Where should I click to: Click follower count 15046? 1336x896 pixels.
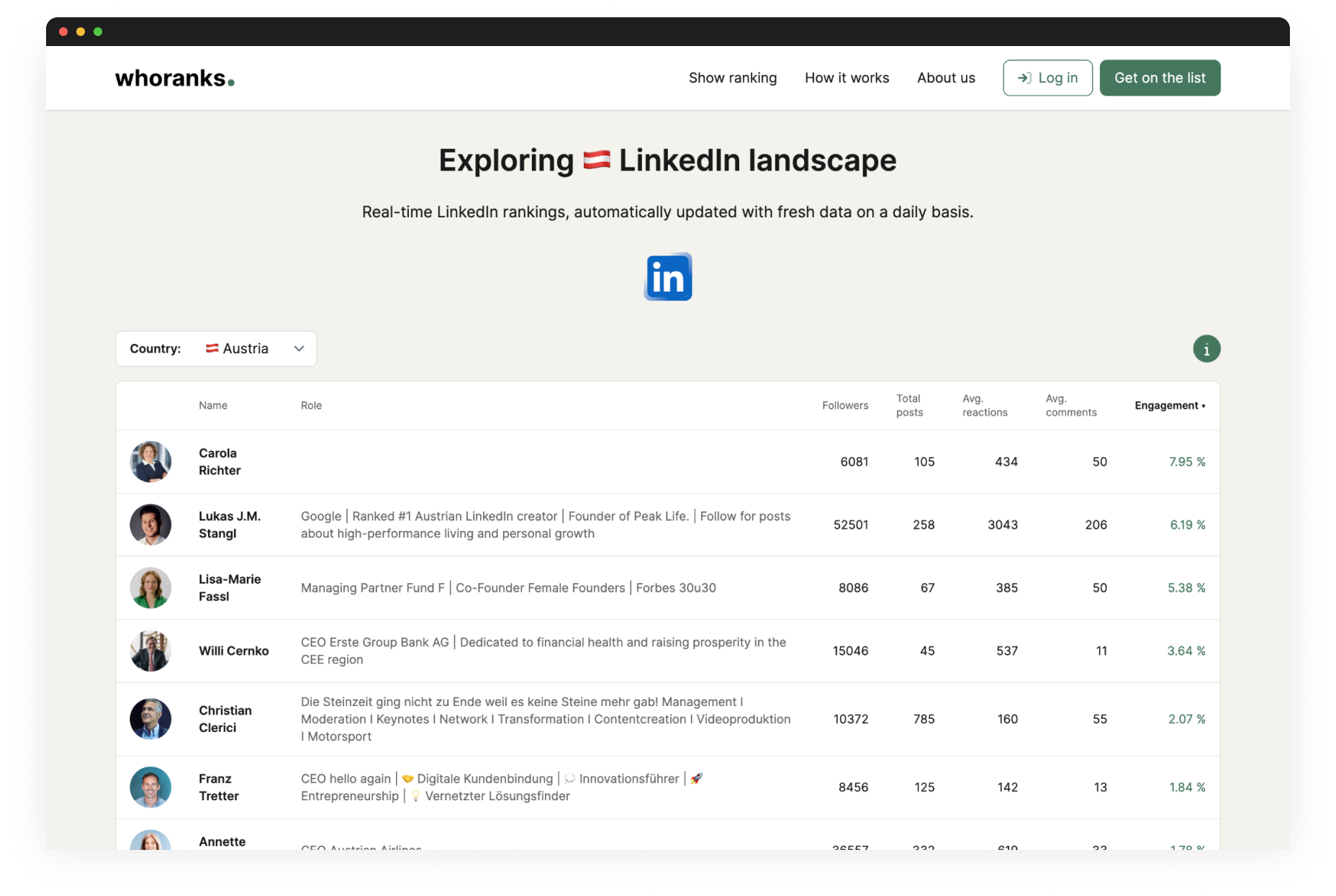[x=851, y=651]
